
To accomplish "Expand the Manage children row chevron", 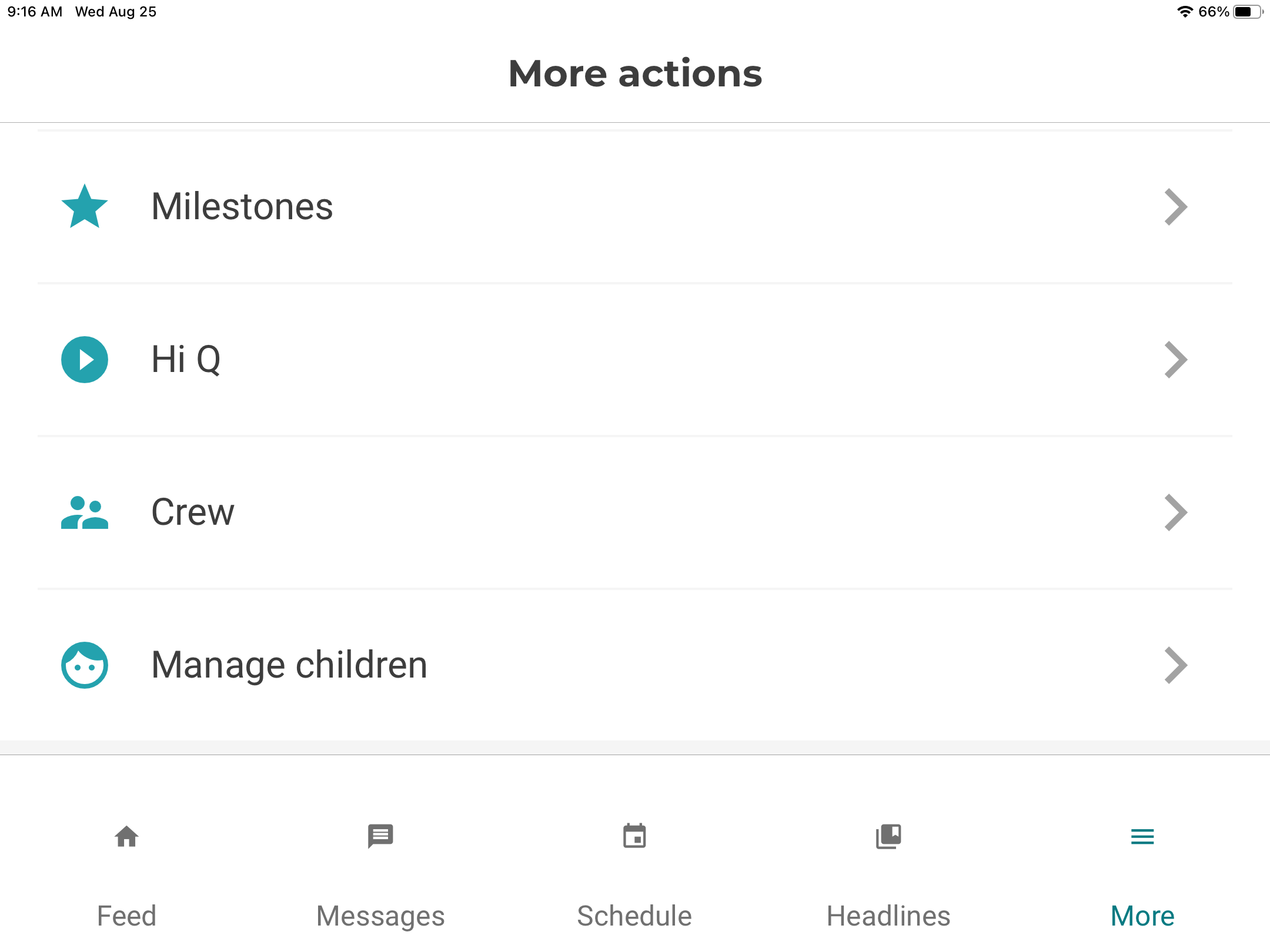I will tap(1176, 665).
